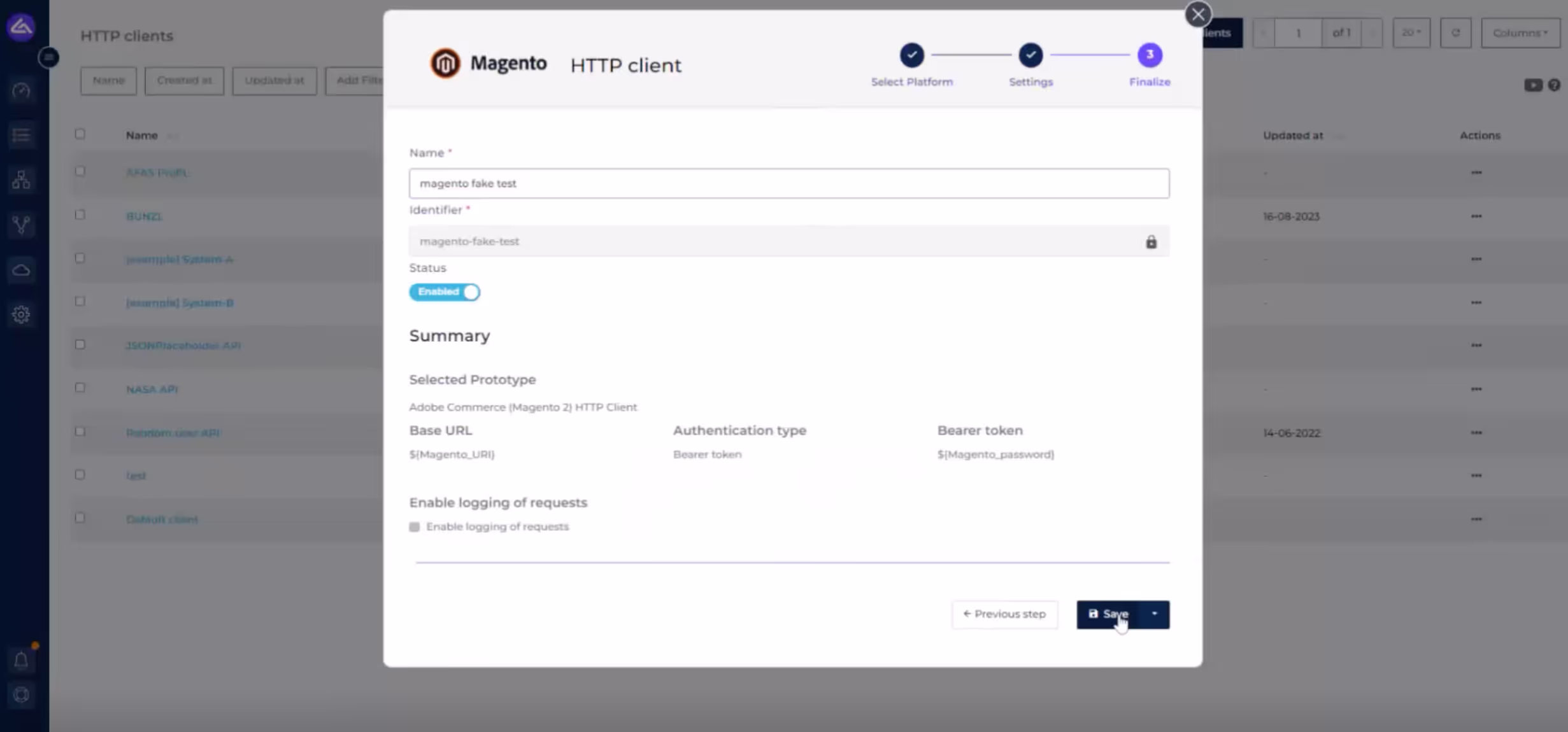The width and height of the screenshot is (1568, 732).
Task: Open the BUNZL client link
Action: coord(144,216)
